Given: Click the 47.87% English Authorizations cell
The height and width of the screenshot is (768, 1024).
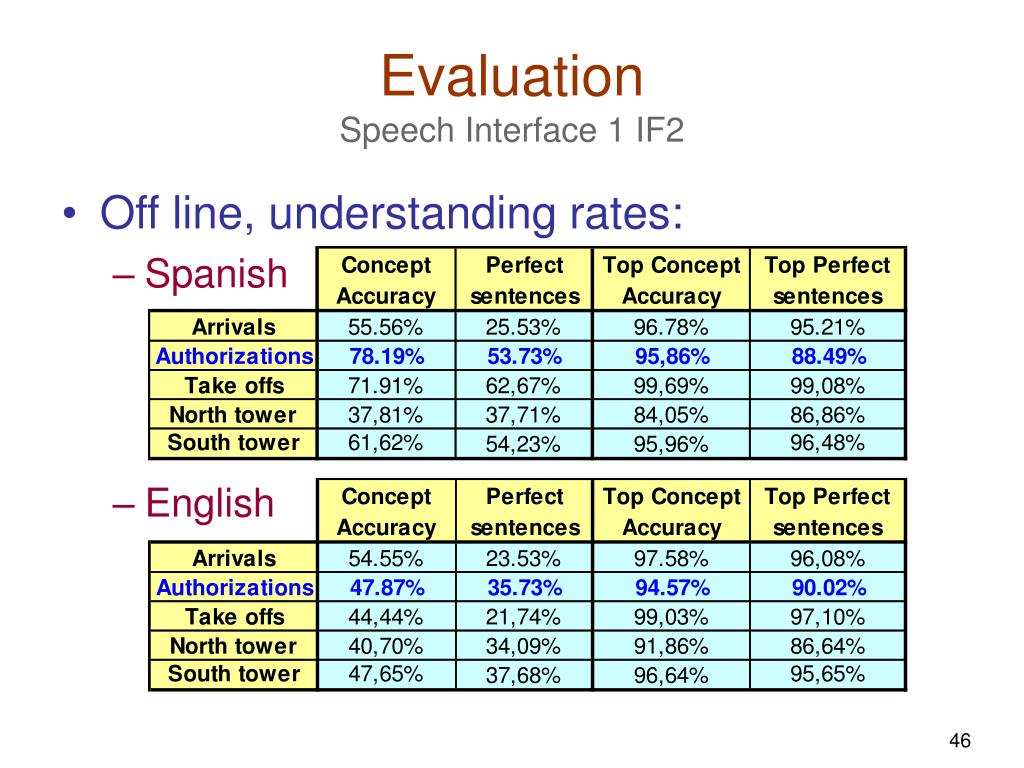Looking at the screenshot, I should (387, 588).
